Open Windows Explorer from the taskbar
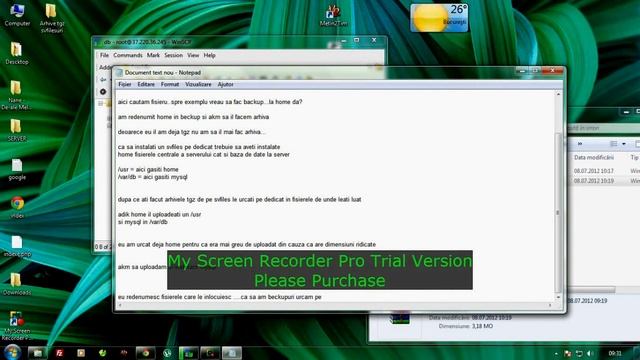The image size is (640, 360). (x=38, y=353)
